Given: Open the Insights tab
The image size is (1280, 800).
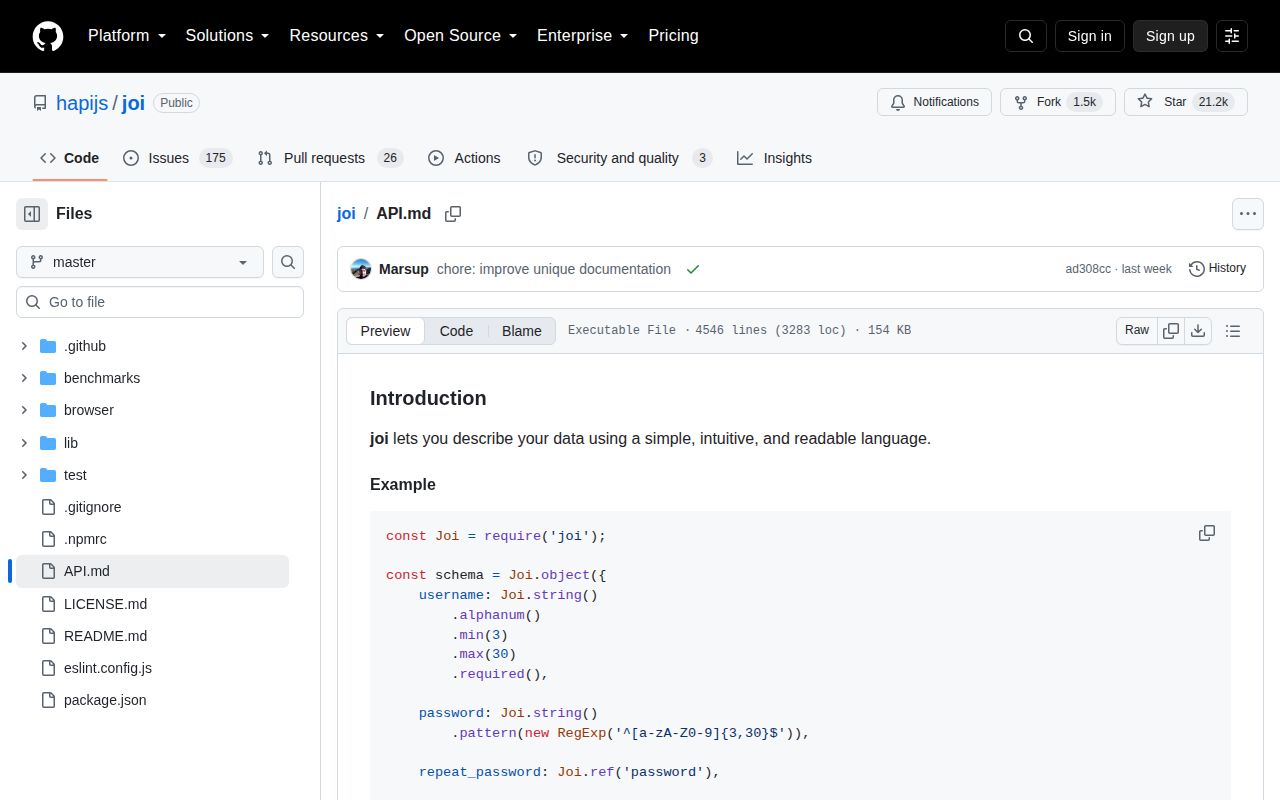Looking at the screenshot, I should coord(774,158).
